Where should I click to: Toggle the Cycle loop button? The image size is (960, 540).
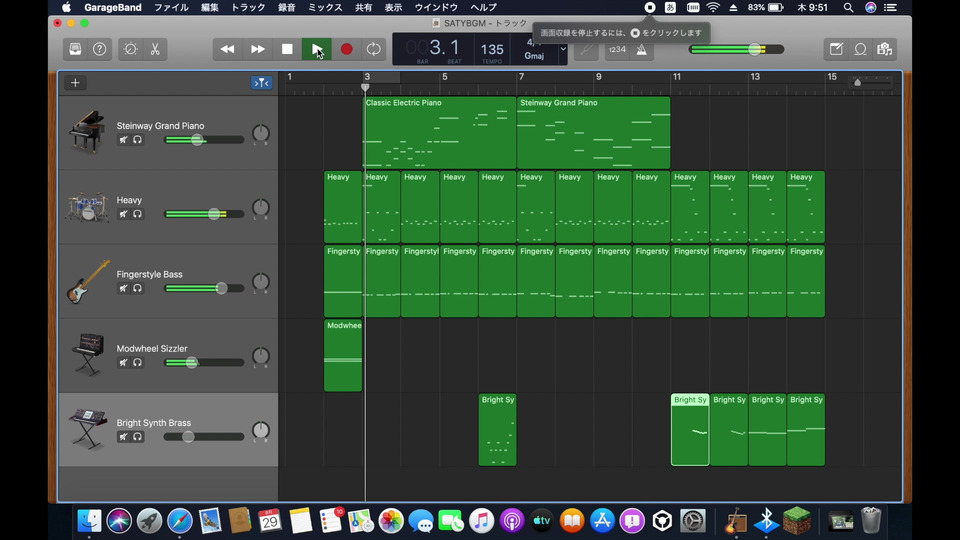(373, 49)
